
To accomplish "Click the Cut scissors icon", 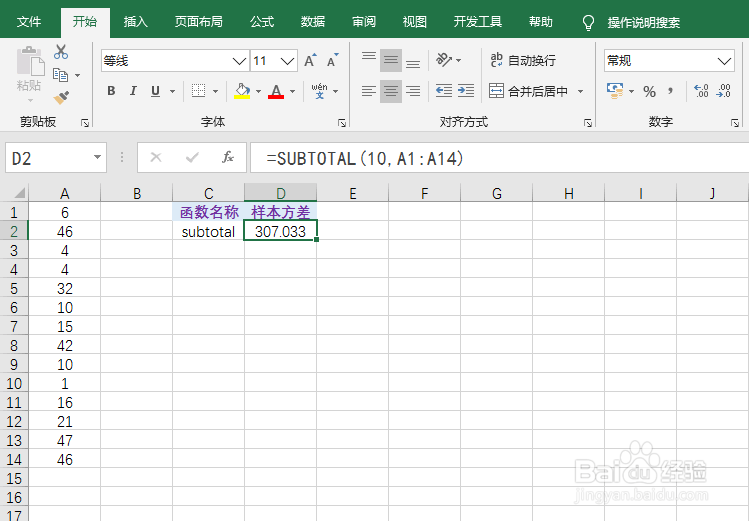I will [x=61, y=52].
